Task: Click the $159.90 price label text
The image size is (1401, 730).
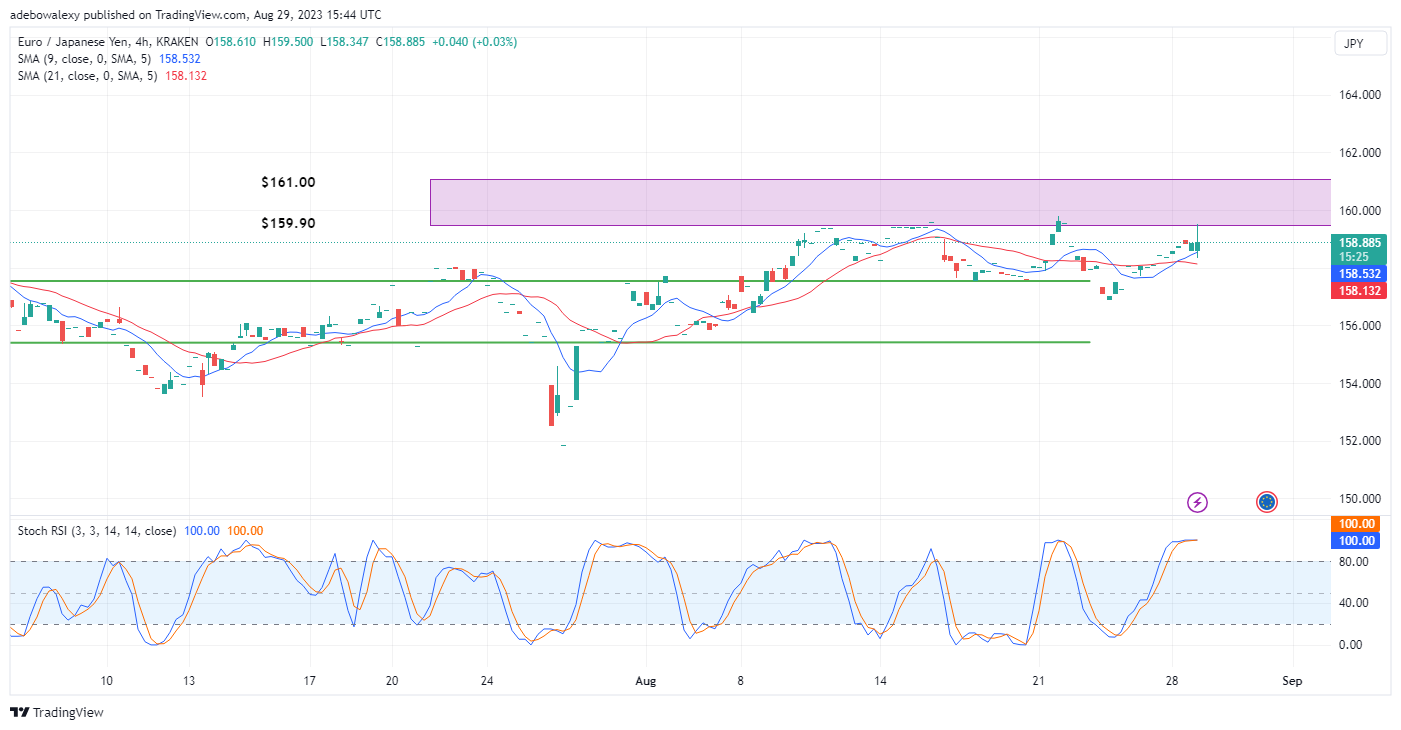Action: [288, 223]
